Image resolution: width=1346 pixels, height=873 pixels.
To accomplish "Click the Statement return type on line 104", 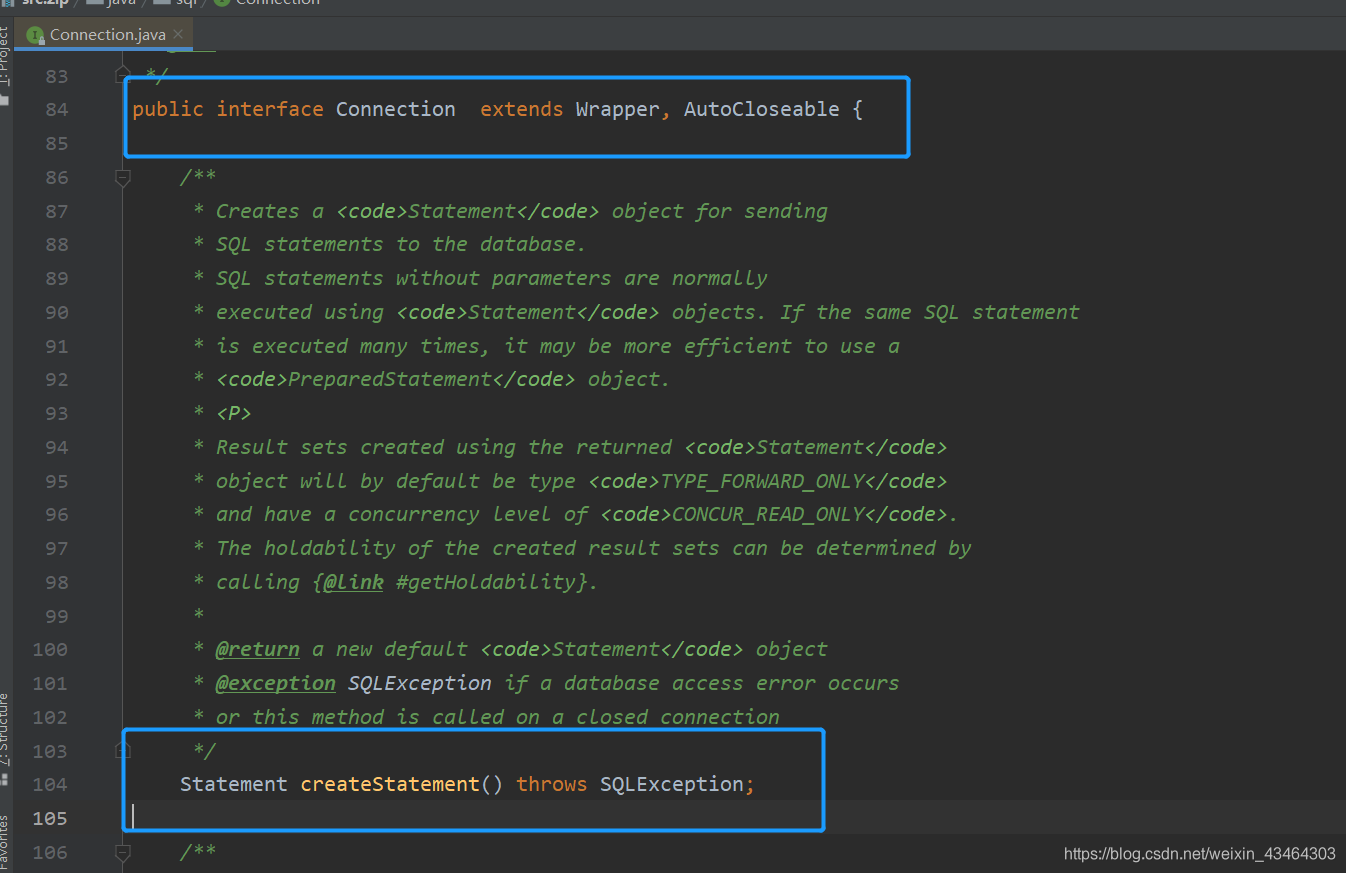I will point(233,784).
